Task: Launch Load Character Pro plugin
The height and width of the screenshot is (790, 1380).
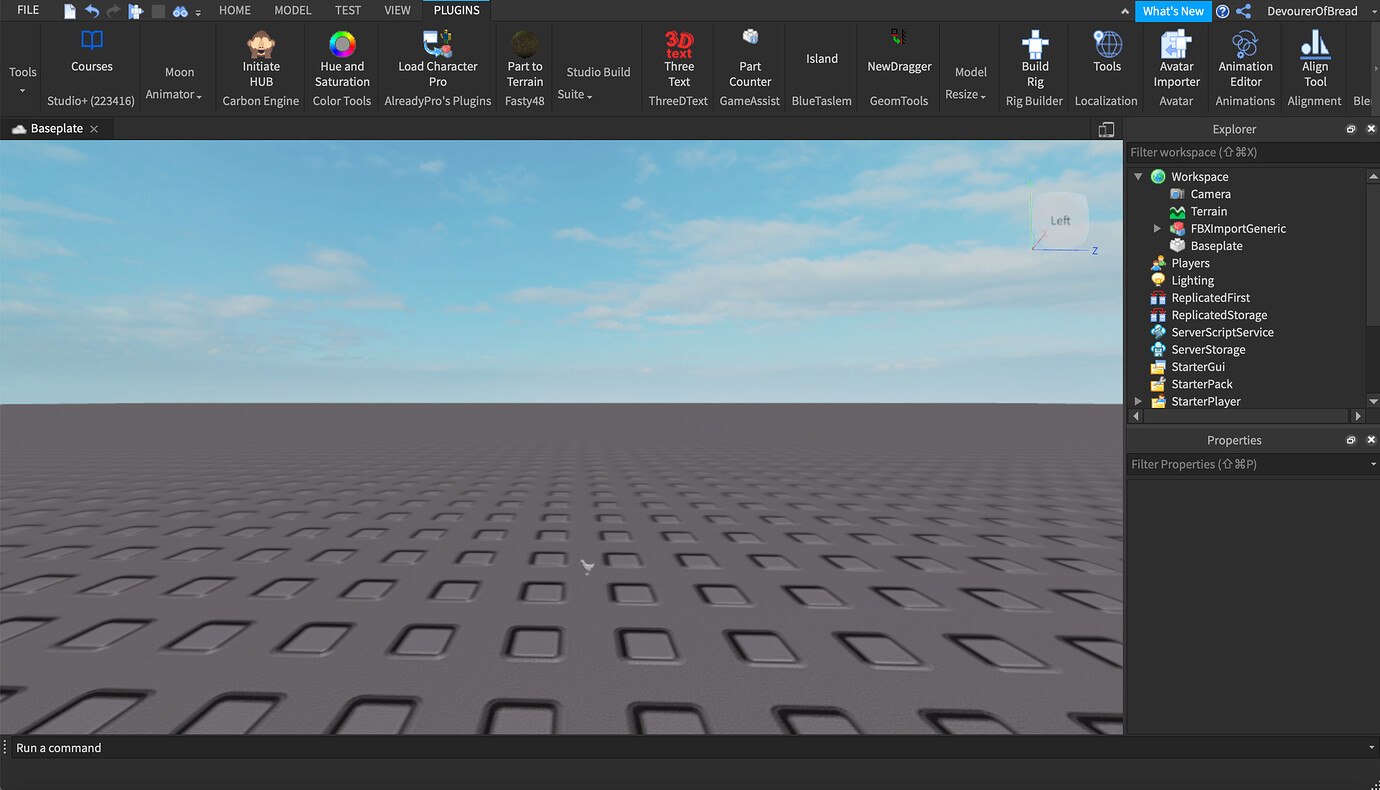Action: tap(437, 60)
